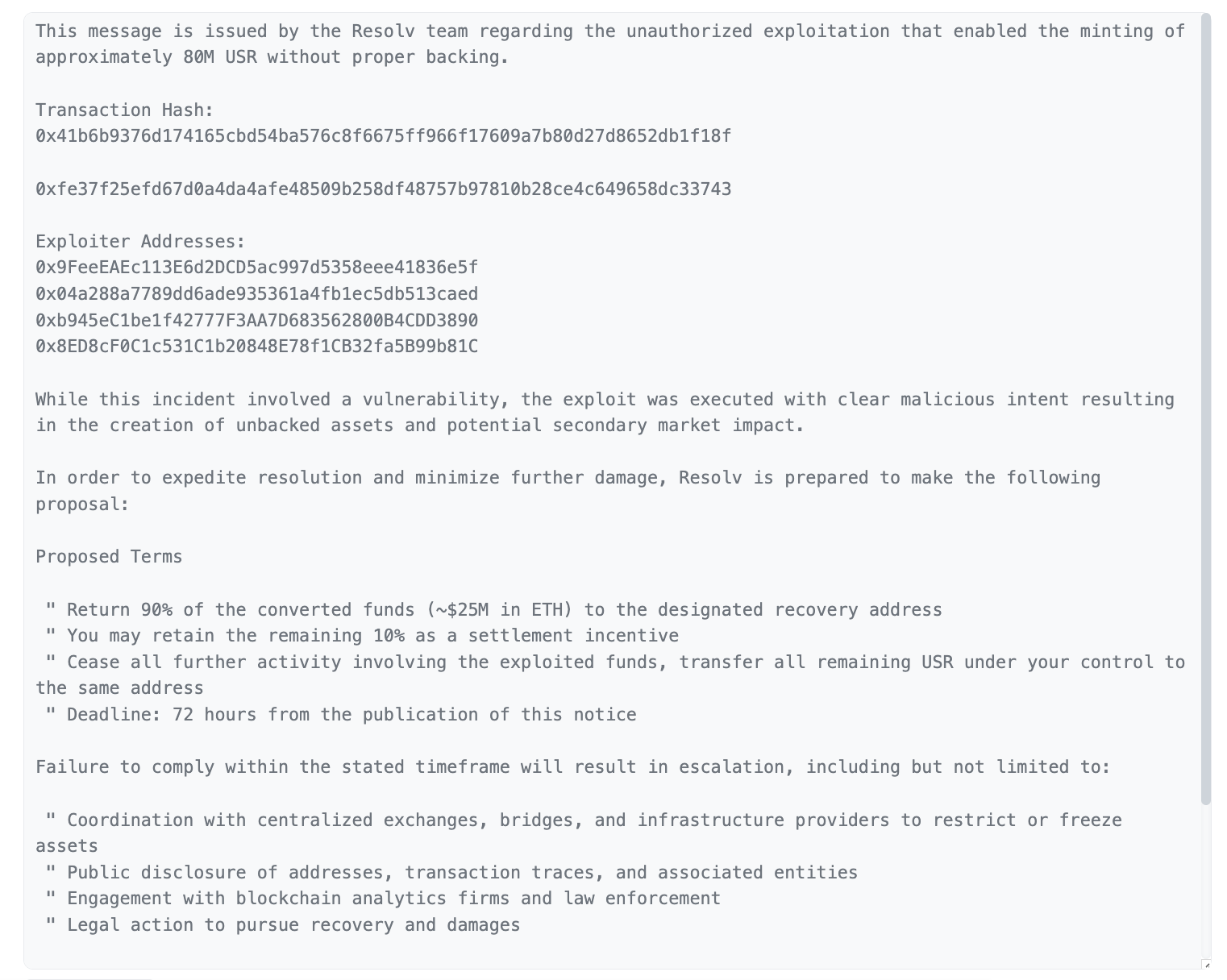Click the vertical scrollbar thumb
The image size is (1227, 980).
[1205, 403]
